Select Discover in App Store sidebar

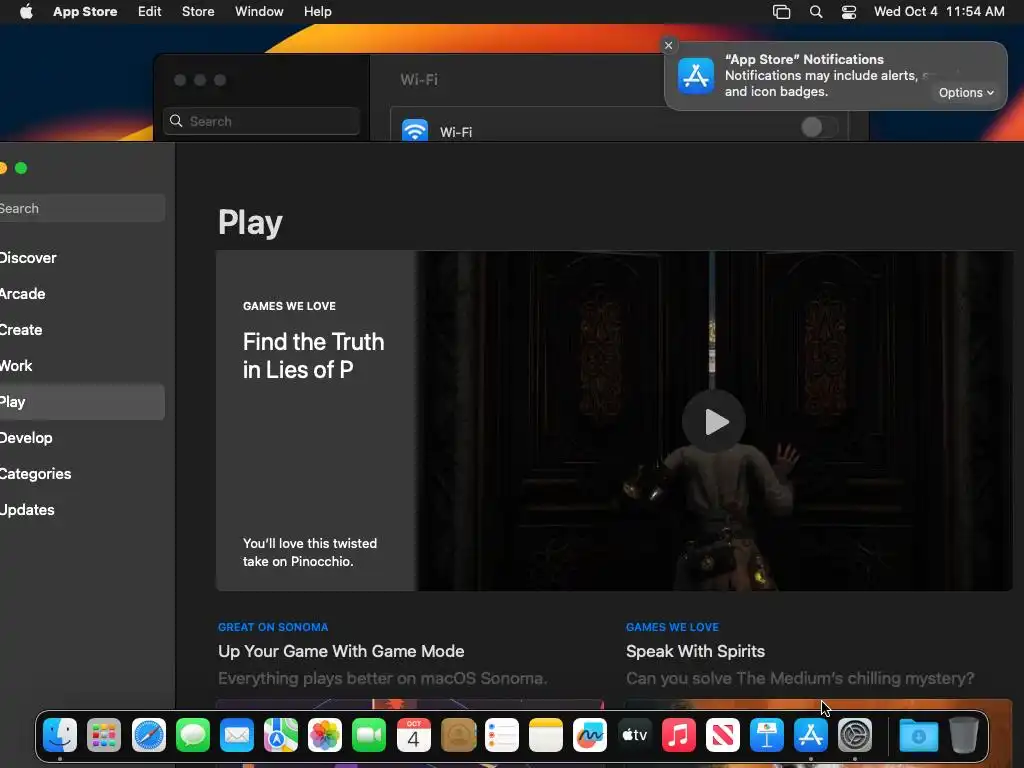coord(80,258)
